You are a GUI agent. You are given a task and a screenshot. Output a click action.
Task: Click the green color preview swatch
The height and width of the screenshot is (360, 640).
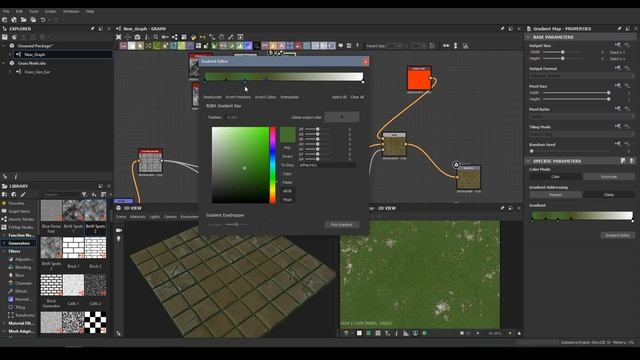click(x=288, y=135)
